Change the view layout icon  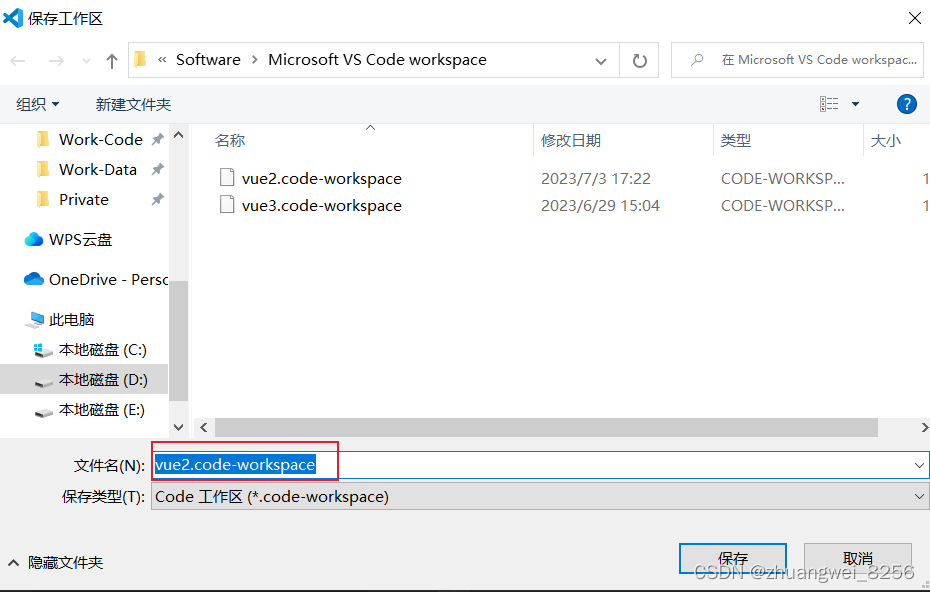829,104
